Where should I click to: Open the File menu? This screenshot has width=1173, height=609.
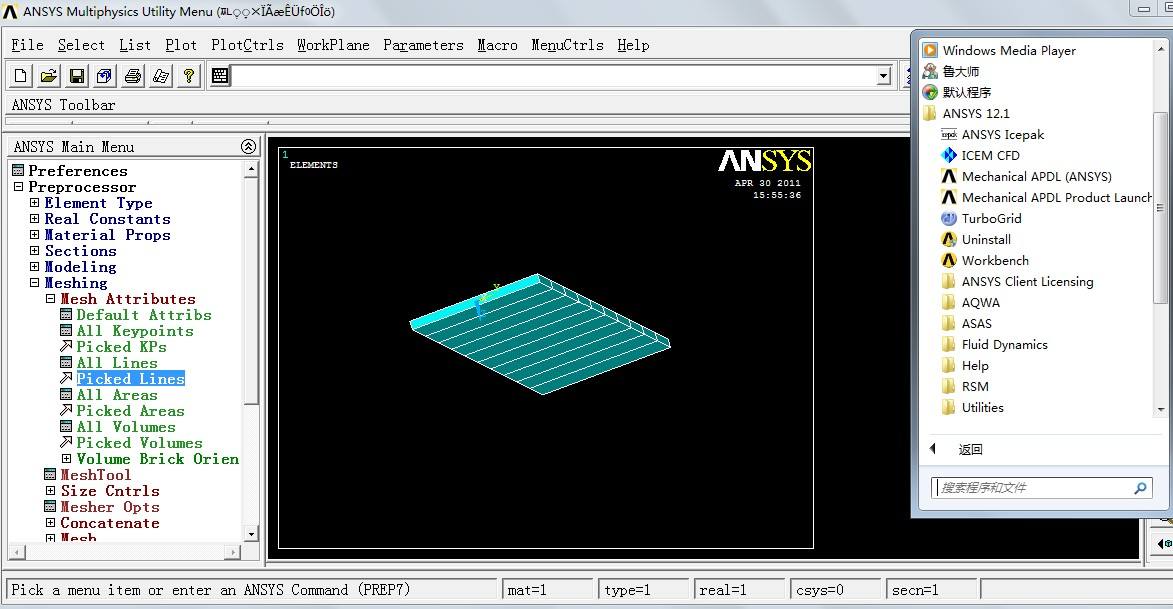pos(27,45)
